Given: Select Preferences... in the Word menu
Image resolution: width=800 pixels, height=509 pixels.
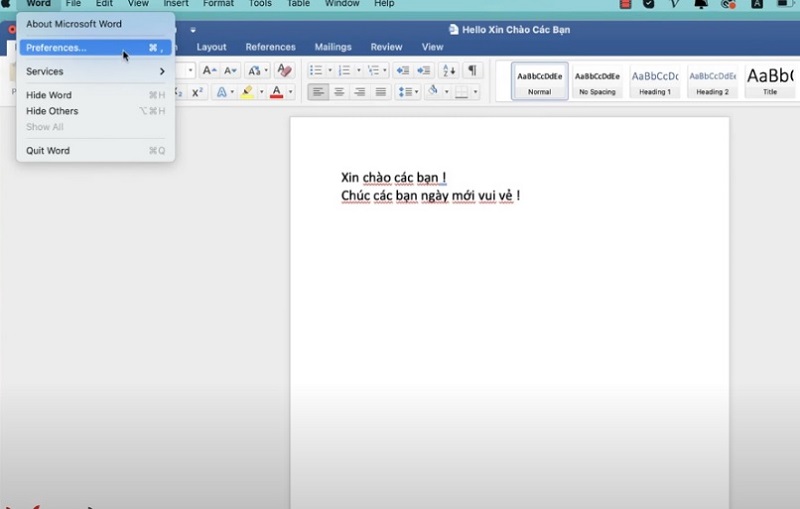Looking at the screenshot, I should (x=56, y=48).
